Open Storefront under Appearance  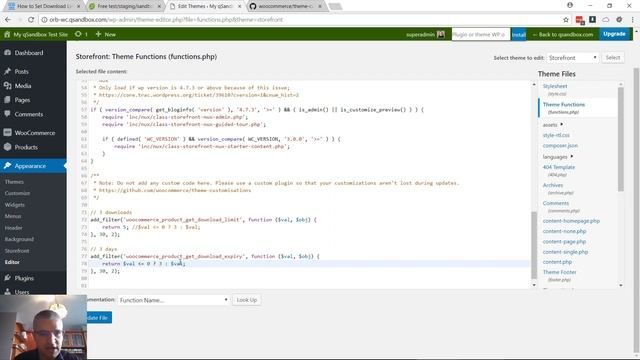(17, 251)
